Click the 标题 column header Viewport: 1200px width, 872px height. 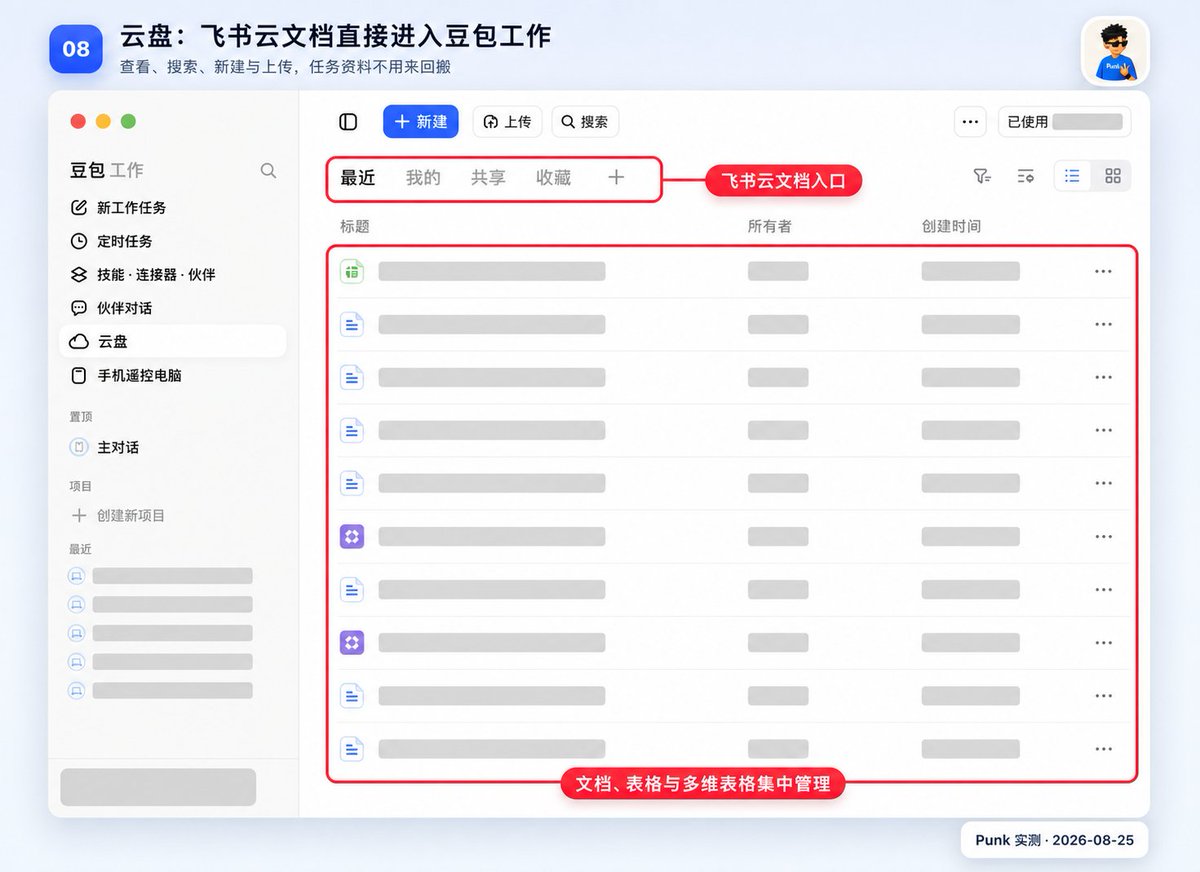[355, 227]
